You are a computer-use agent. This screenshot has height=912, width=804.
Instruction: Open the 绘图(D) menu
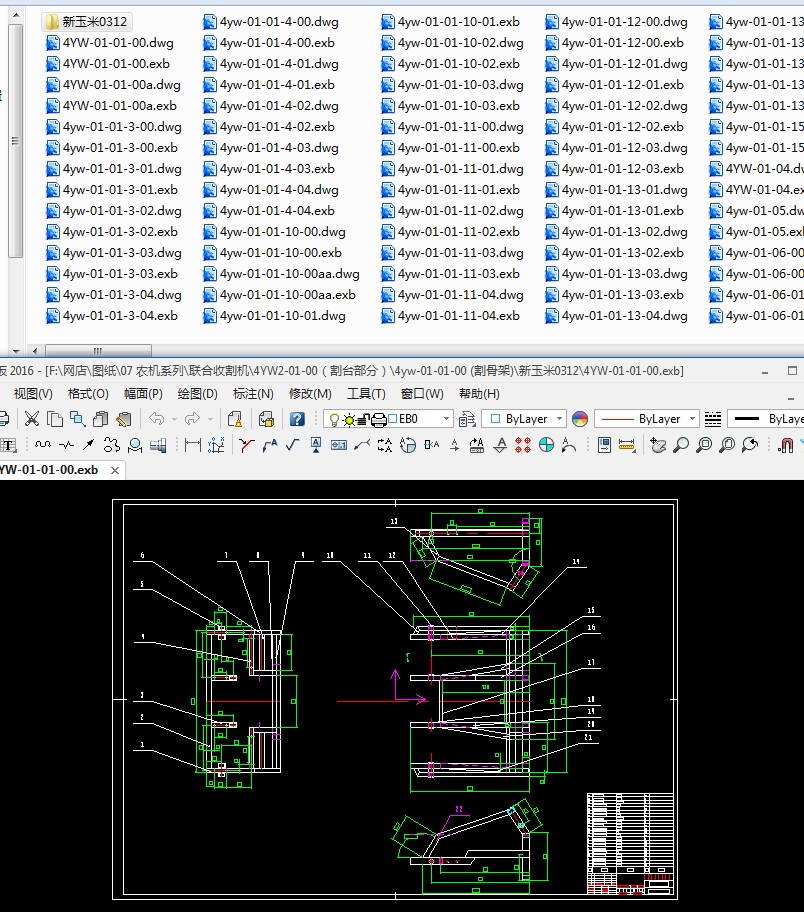pyautogui.click(x=197, y=394)
